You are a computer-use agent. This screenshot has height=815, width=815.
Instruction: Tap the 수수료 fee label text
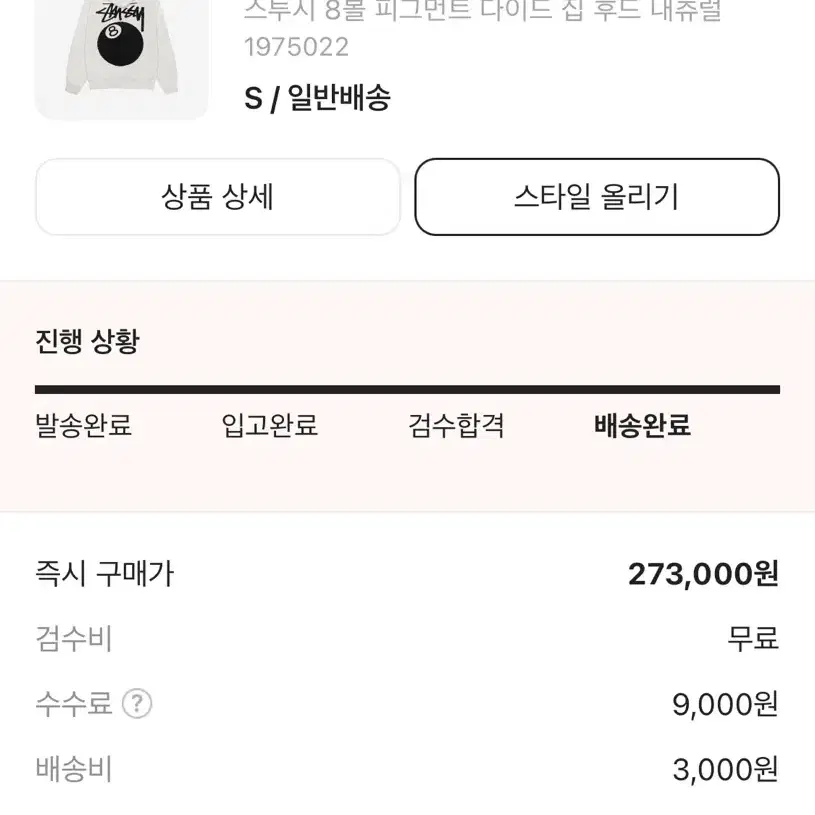pyautogui.click(x=74, y=704)
